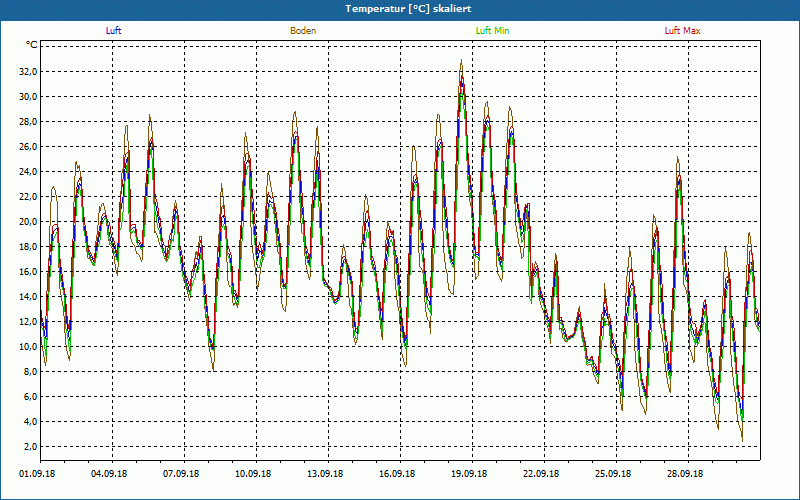Click the '14,0' y-axis value
This screenshot has width=800, height=500.
(x=29, y=296)
